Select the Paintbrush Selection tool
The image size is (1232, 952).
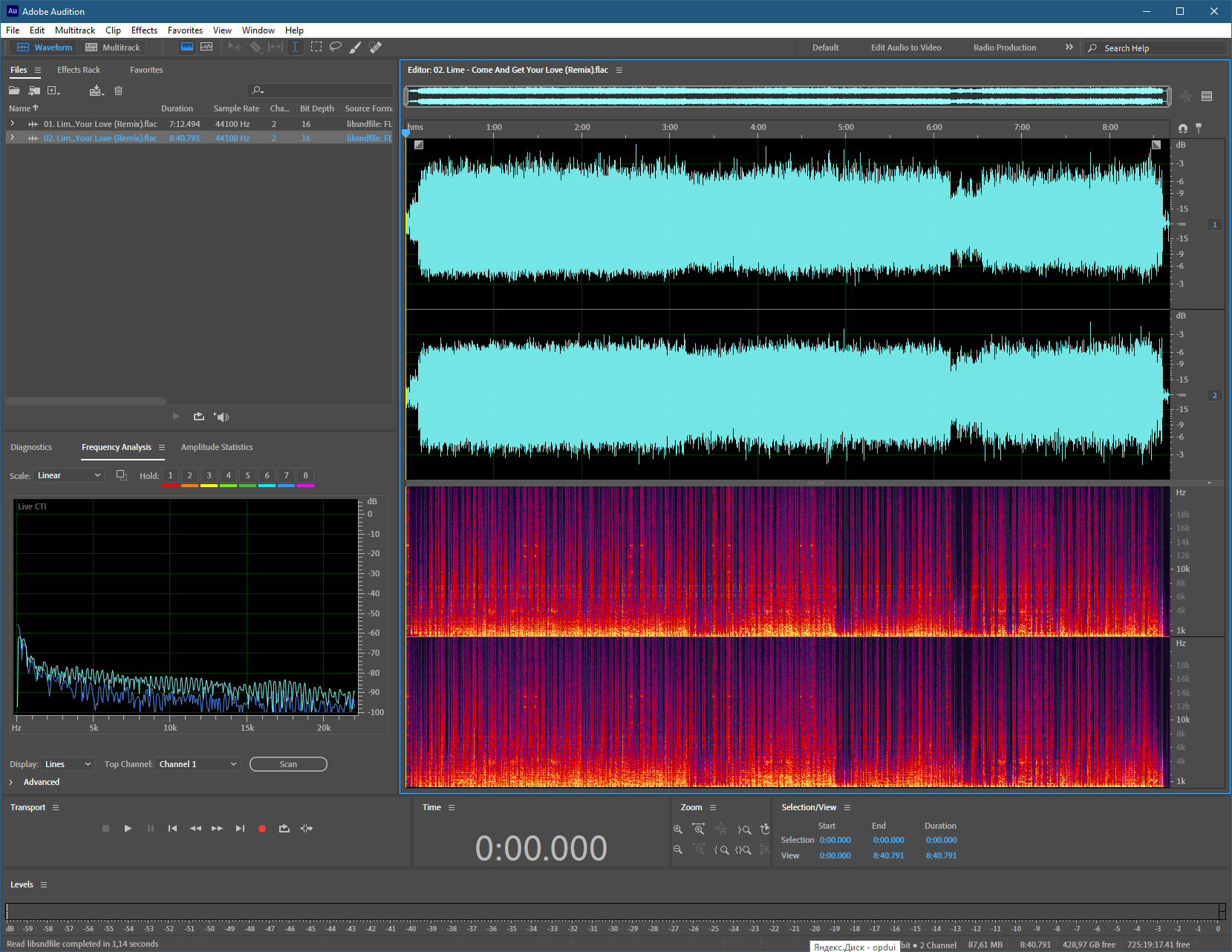(356, 47)
